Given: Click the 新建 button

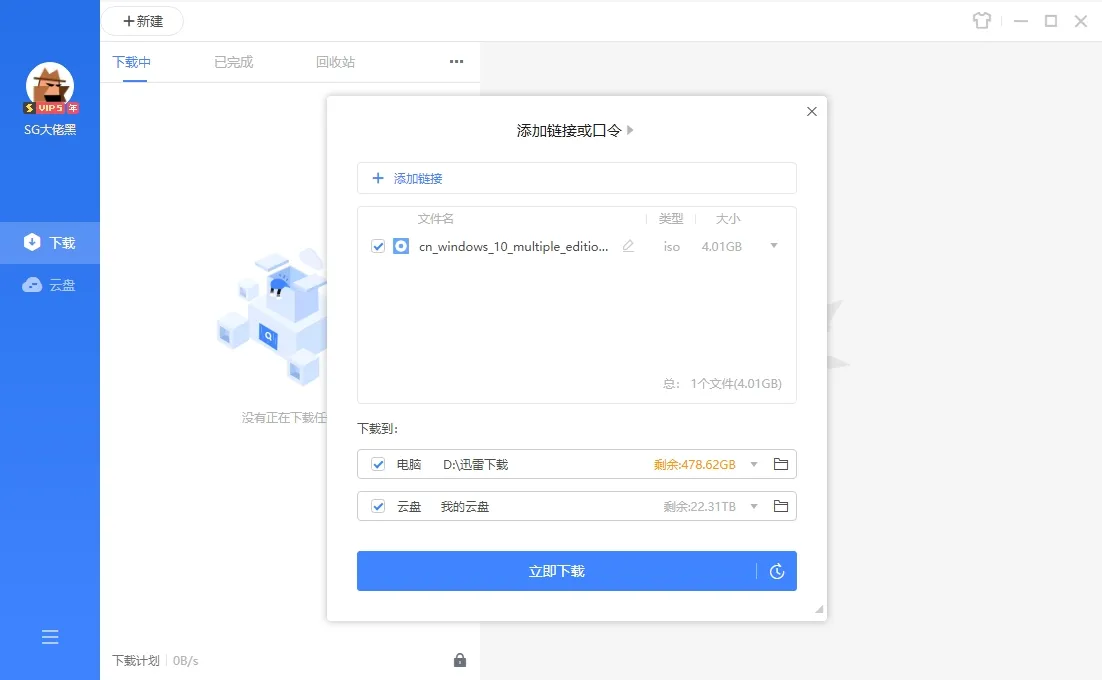Looking at the screenshot, I should (143, 21).
